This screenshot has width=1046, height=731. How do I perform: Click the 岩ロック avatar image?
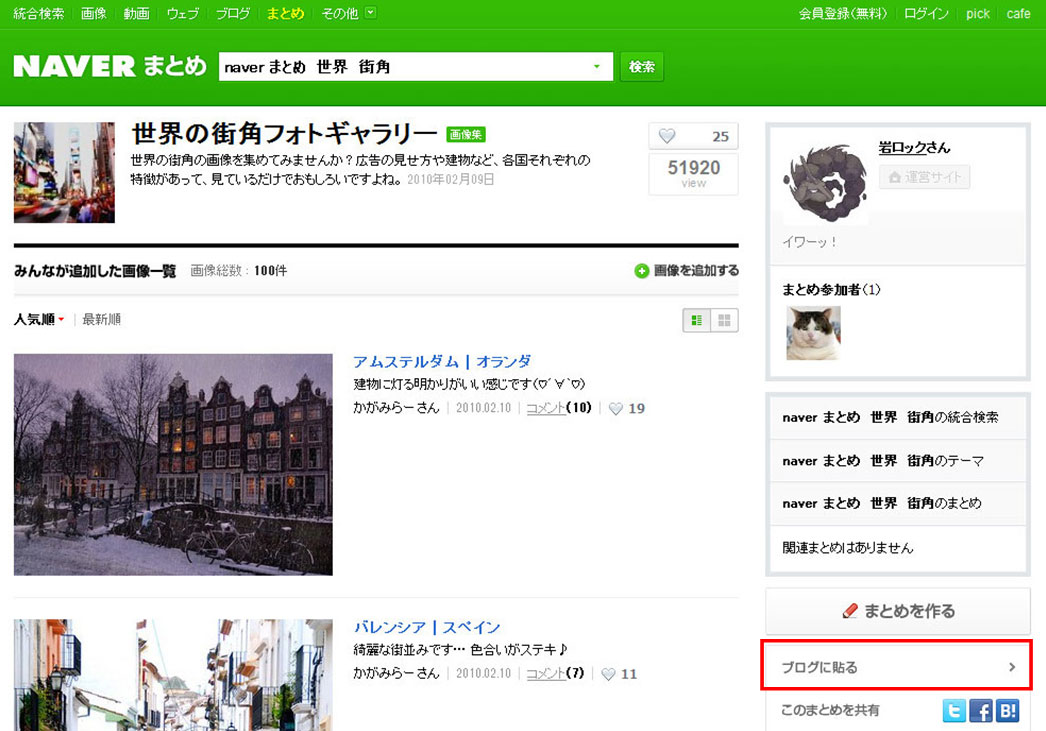pyautogui.click(x=825, y=183)
